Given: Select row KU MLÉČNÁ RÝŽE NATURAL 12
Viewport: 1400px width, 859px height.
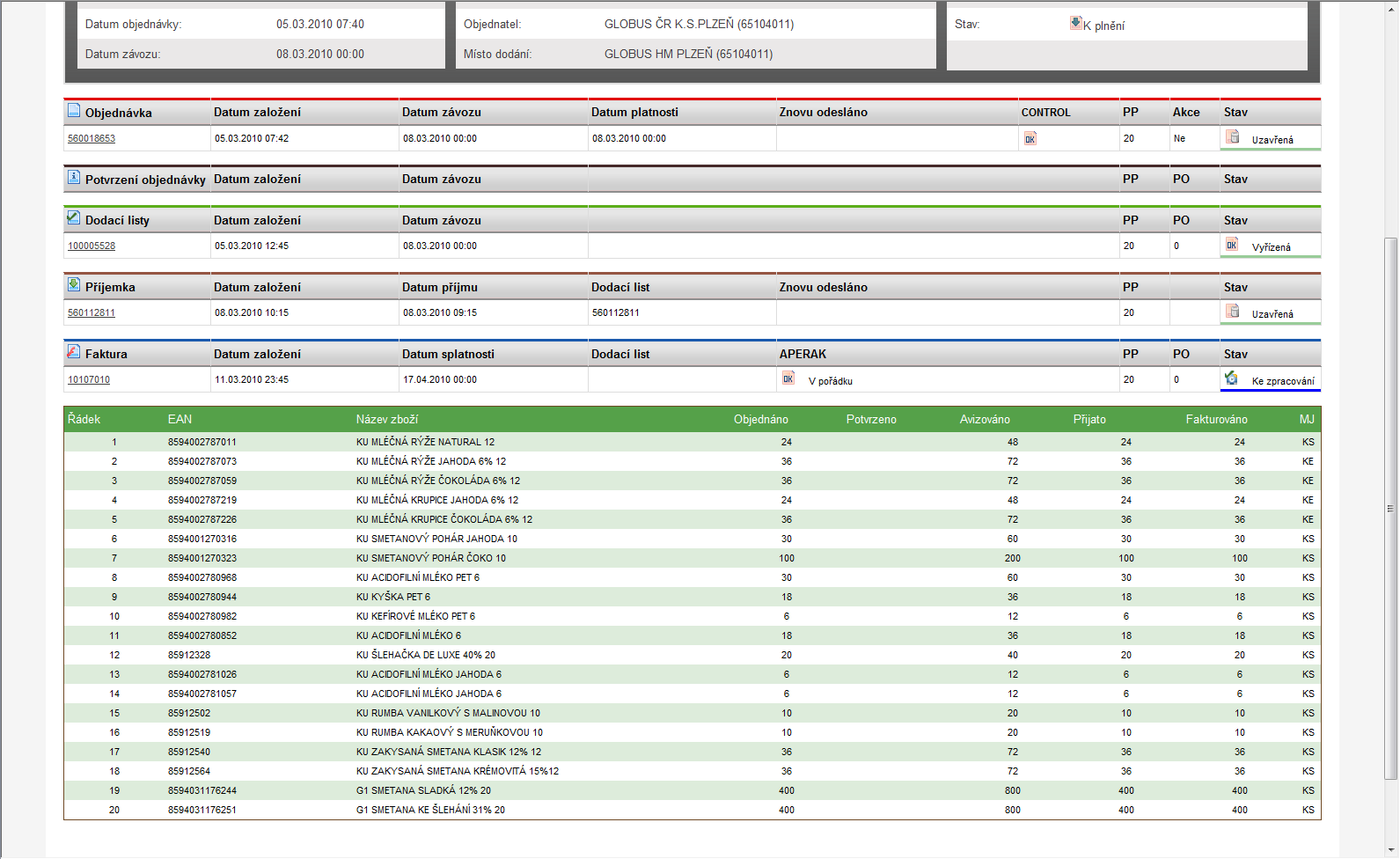Looking at the screenshot, I should 693,442.
